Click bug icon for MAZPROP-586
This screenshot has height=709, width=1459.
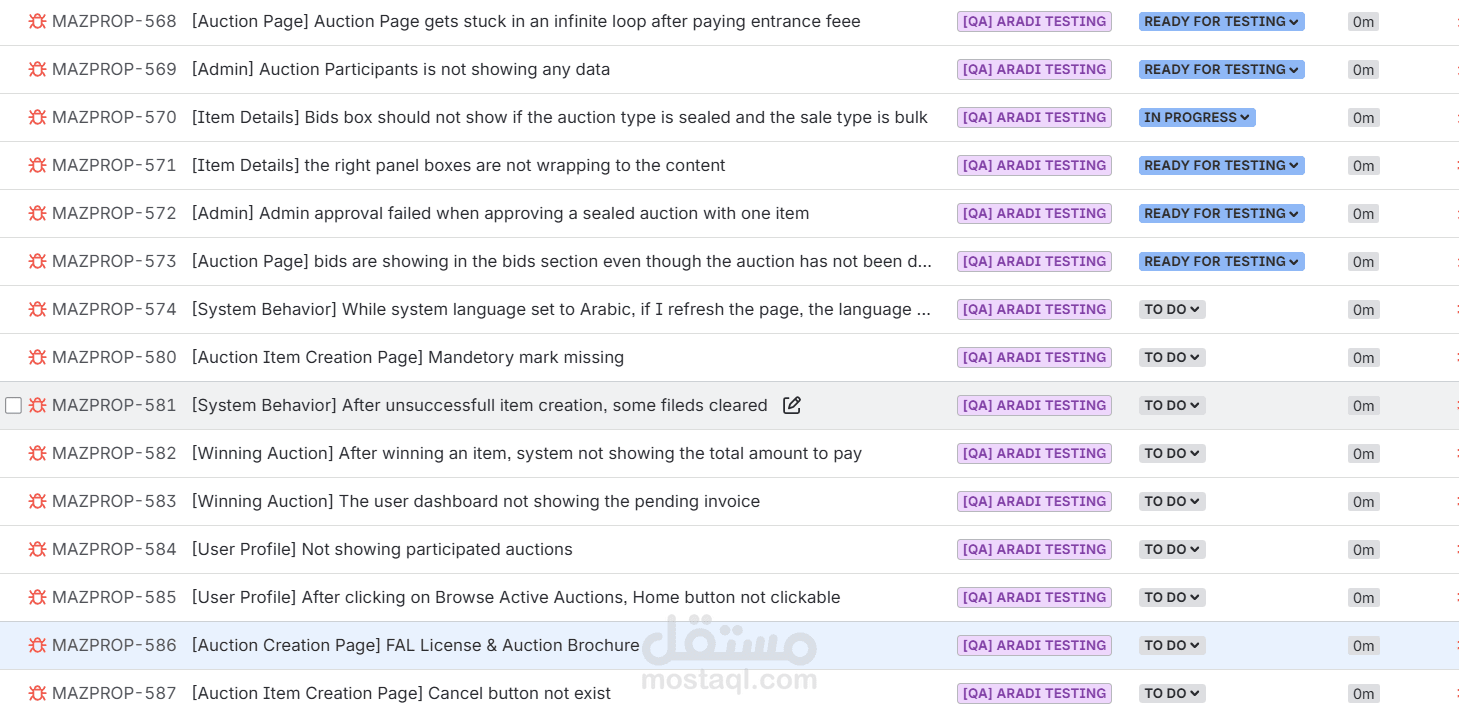click(38, 645)
